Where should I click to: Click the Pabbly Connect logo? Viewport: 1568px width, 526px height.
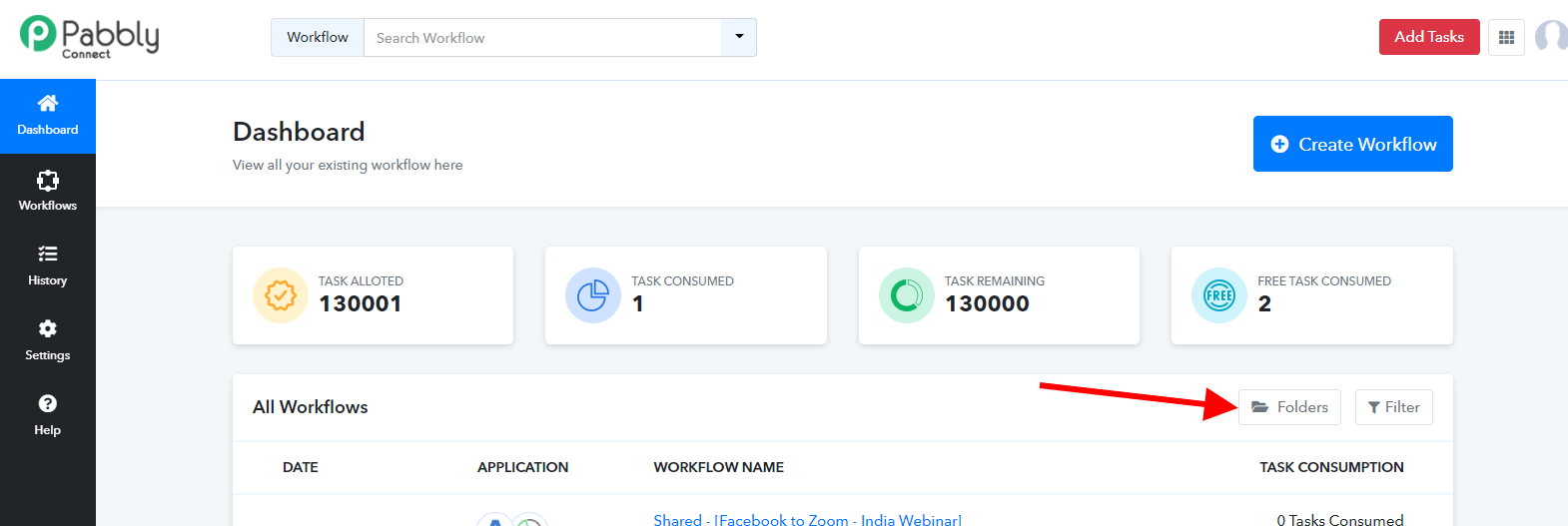pos(90,37)
